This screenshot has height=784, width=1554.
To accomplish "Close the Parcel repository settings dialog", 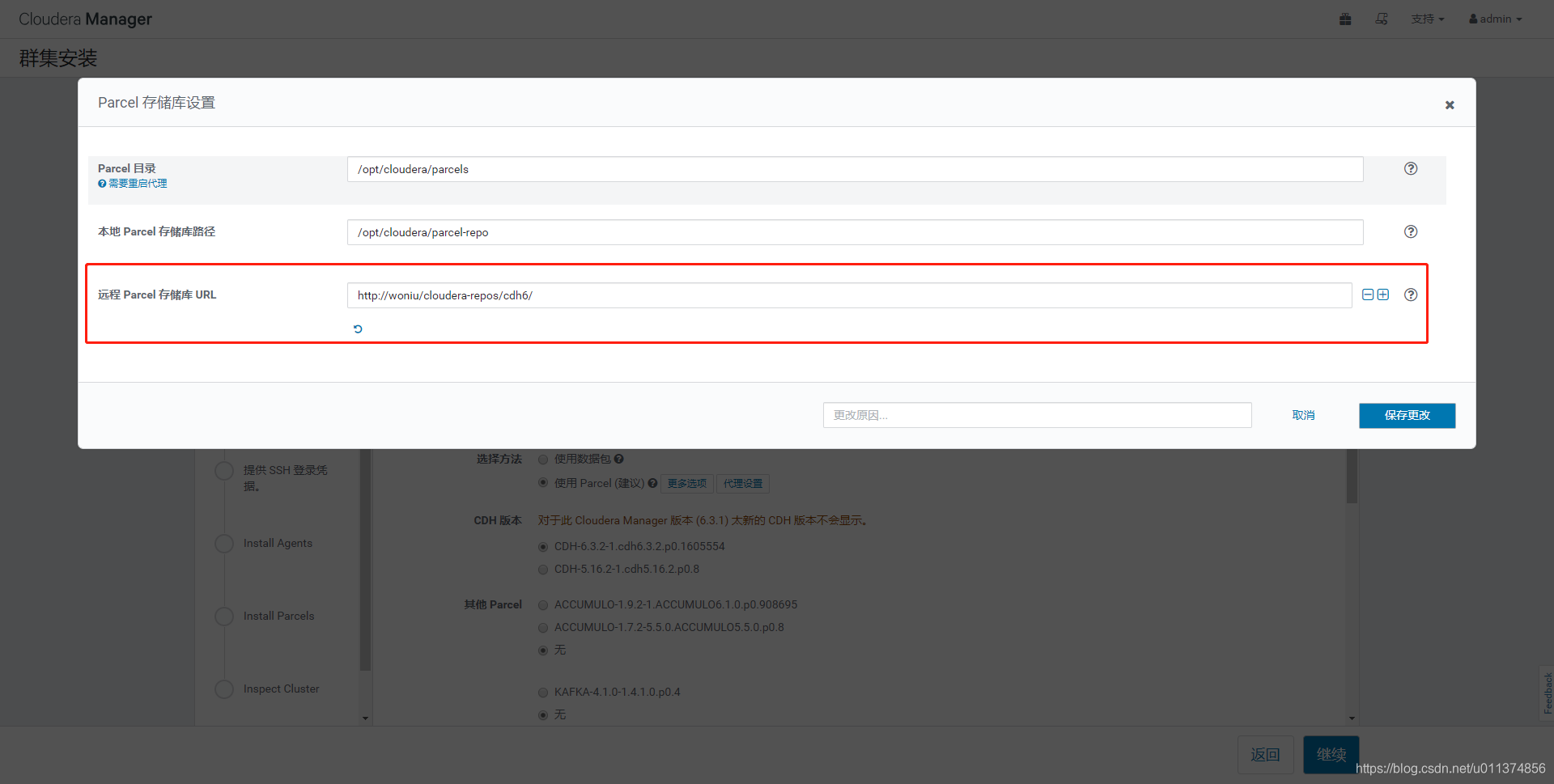I will [x=1450, y=105].
